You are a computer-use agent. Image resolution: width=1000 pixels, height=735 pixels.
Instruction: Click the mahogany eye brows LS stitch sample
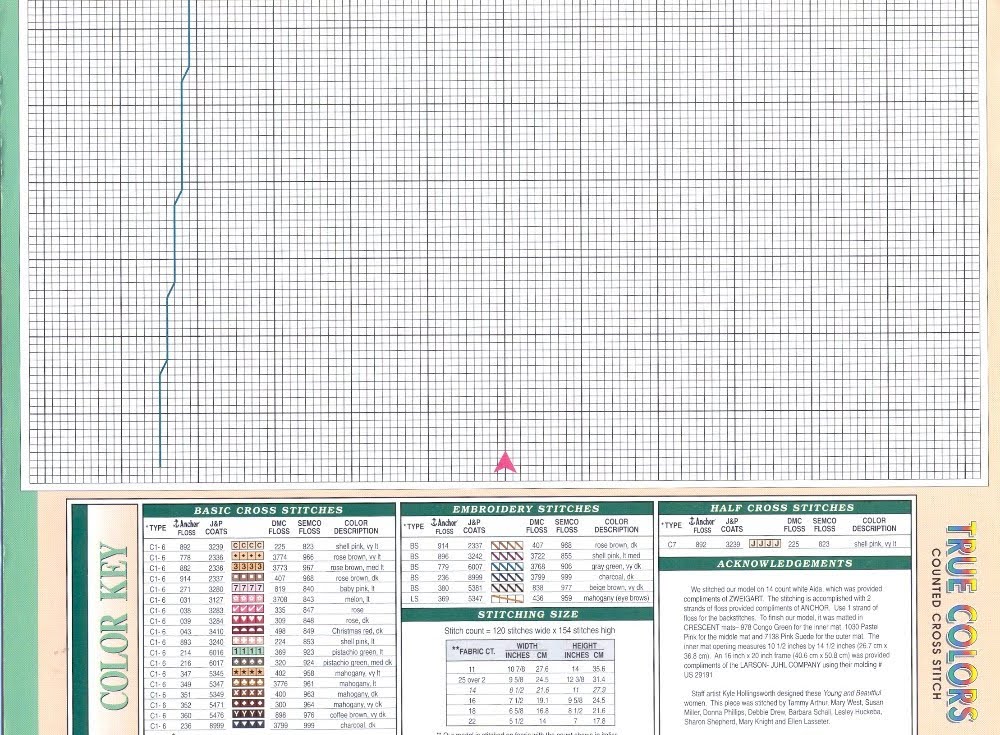[x=507, y=598]
